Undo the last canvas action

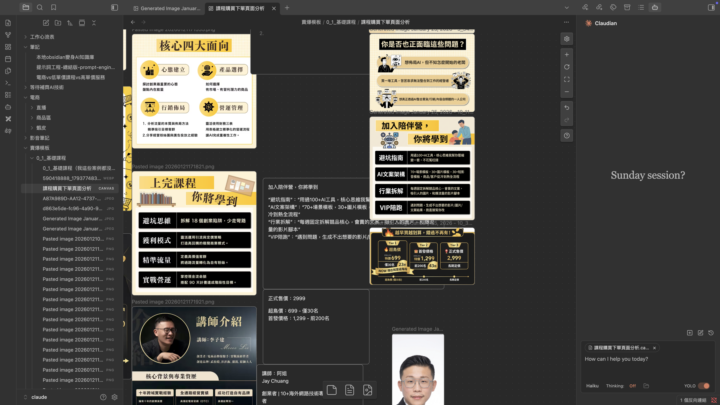(567, 107)
